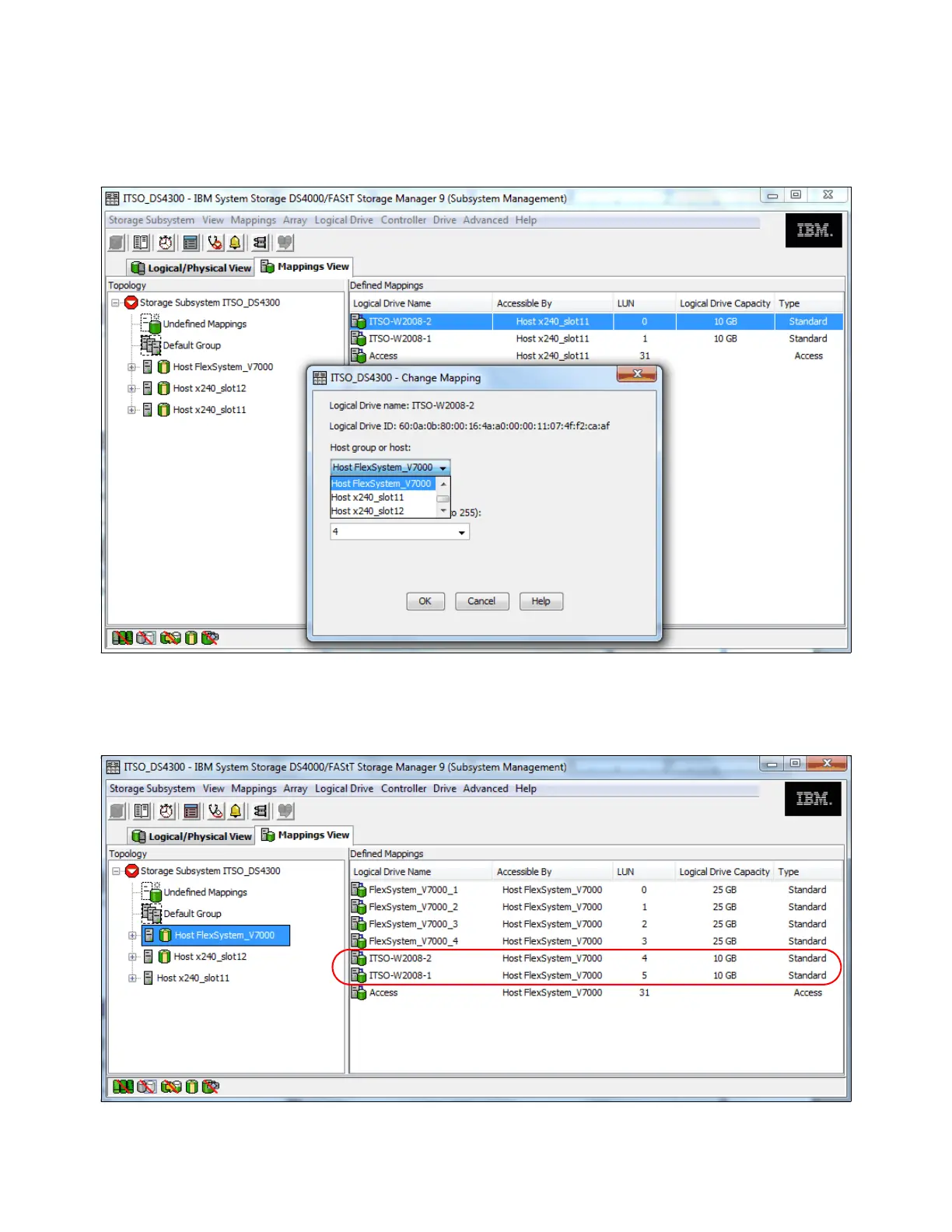Click the last status bar icon in lower window
Viewport: 952px width, 1232px height.
pos(211,1087)
